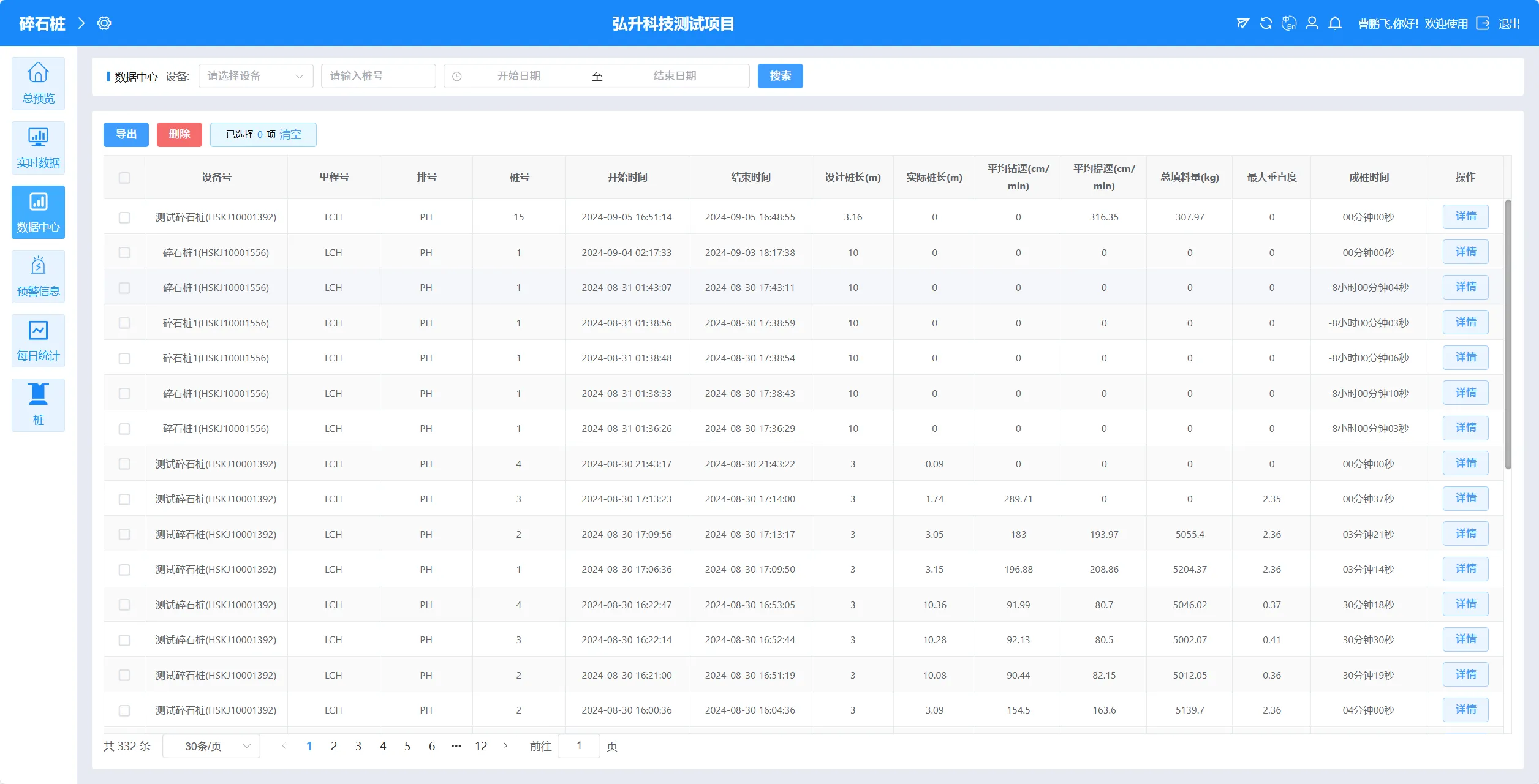
Task: Click the red 删除 button
Action: click(x=179, y=135)
